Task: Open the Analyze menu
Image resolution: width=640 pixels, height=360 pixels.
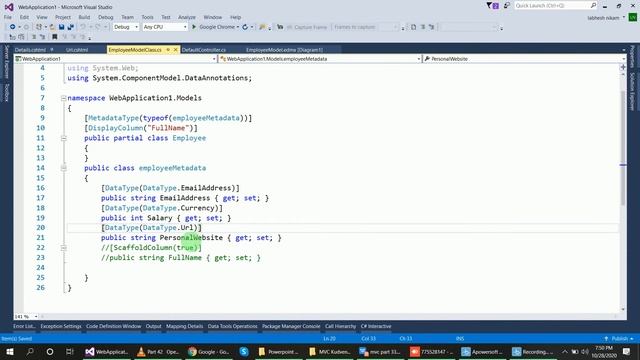Action: click(x=187, y=17)
